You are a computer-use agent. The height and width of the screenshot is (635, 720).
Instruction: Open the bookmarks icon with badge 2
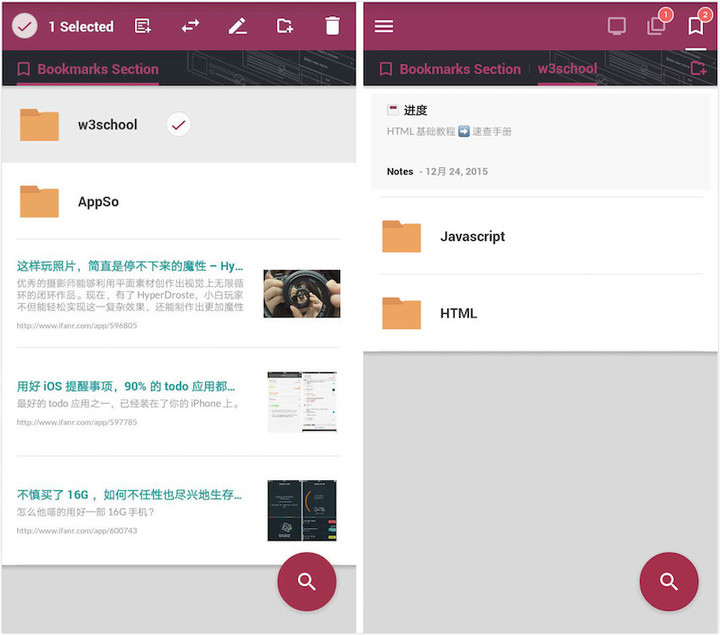coord(696,26)
